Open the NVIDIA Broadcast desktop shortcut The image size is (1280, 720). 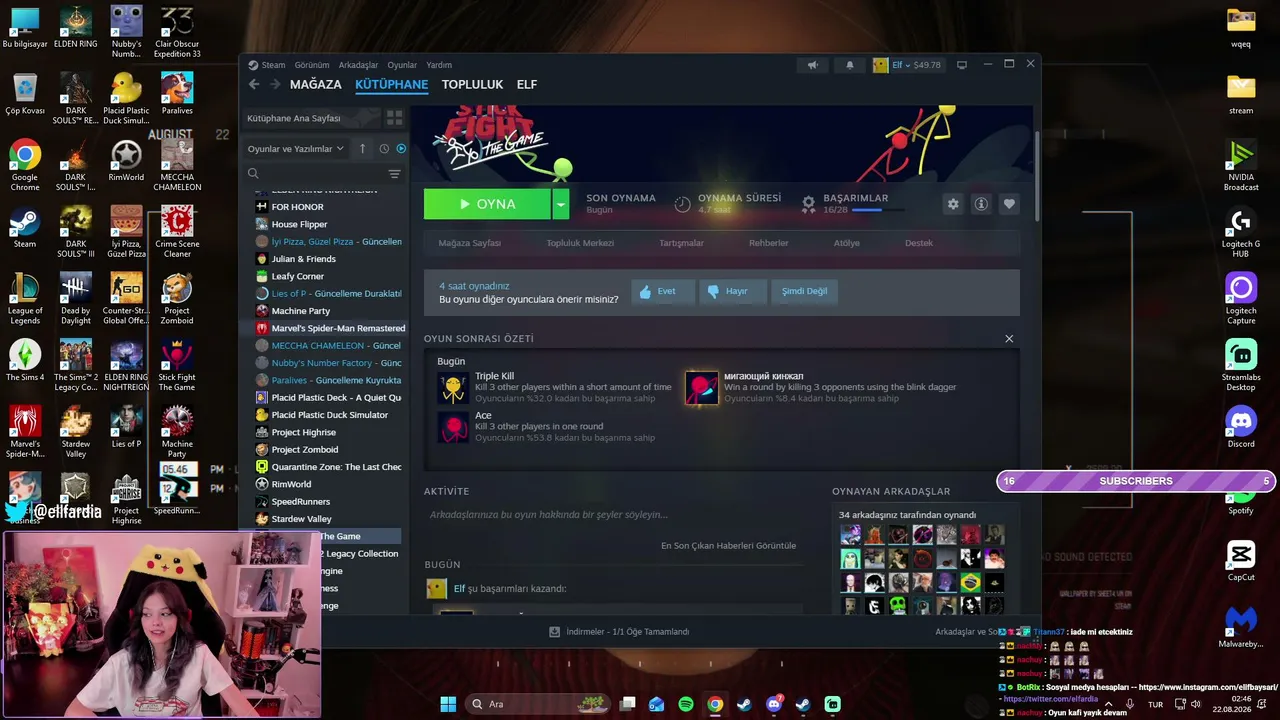1241,166
